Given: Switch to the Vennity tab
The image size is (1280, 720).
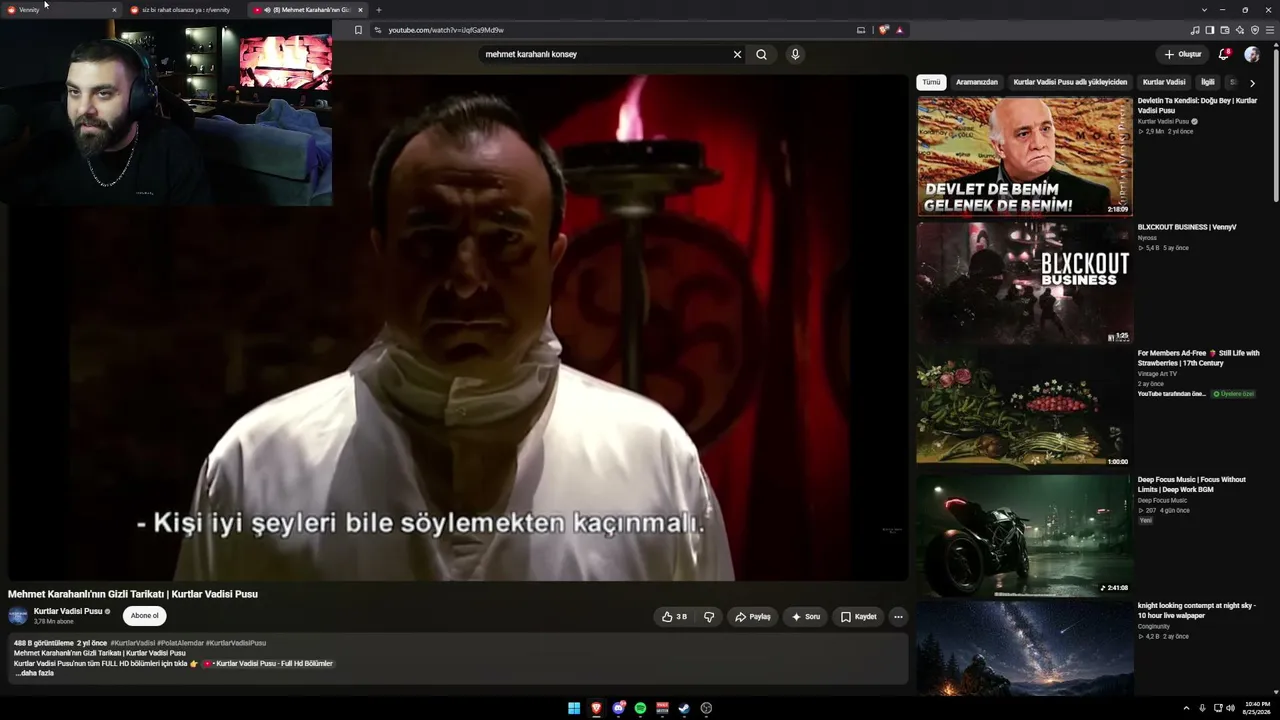Looking at the screenshot, I should pos(60,10).
